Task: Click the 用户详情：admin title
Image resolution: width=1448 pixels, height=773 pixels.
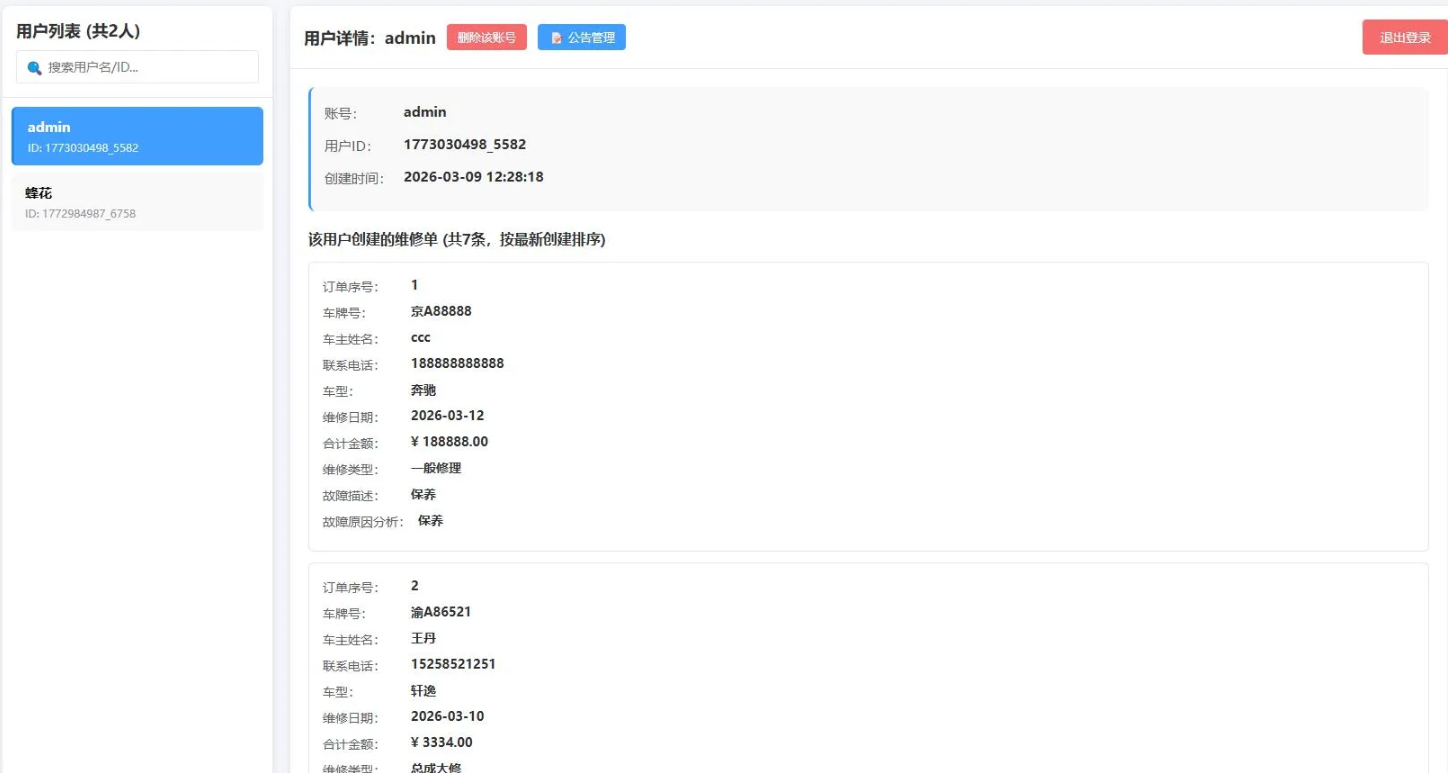Action: point(370,38)
